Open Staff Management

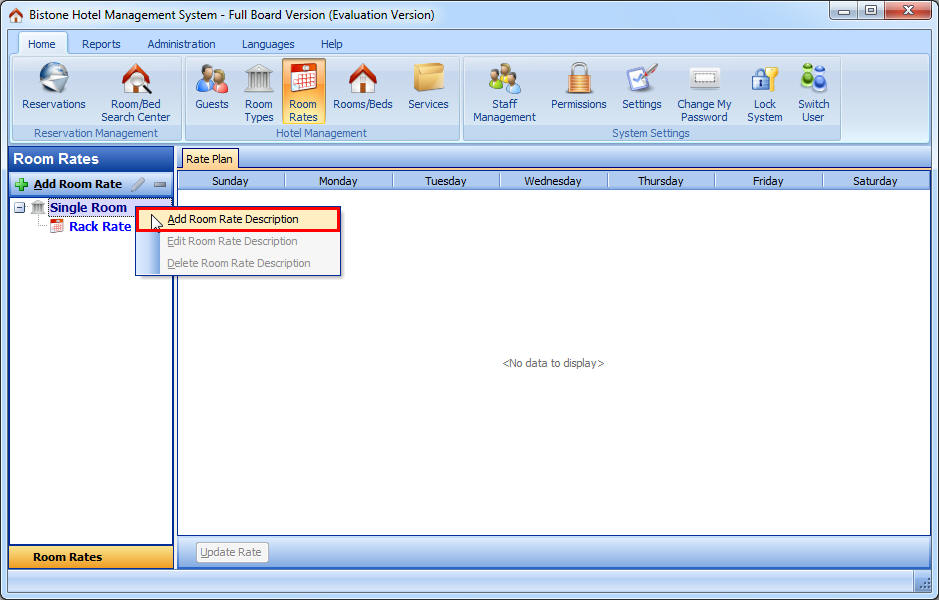(504, 92)
